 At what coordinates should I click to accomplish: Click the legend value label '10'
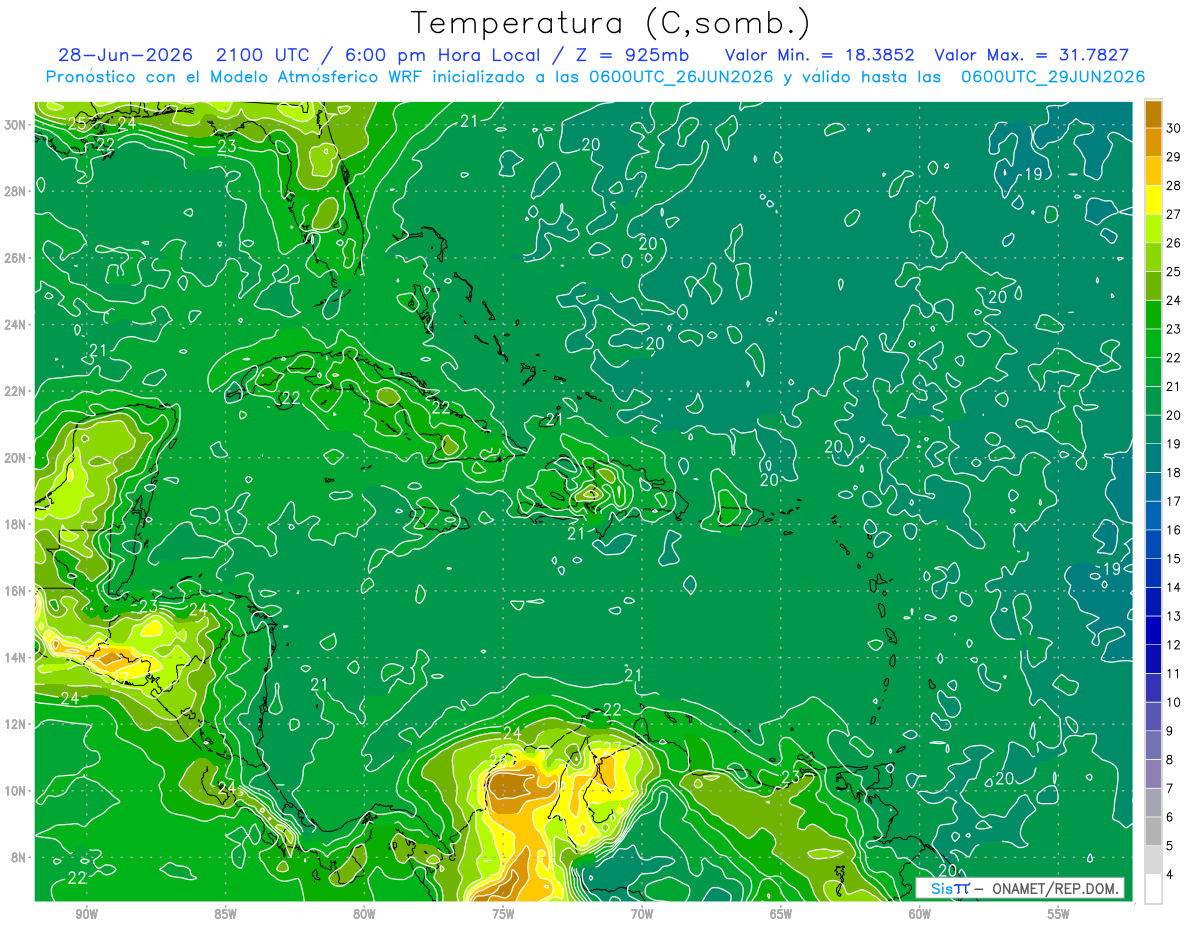coord(1174,703)
